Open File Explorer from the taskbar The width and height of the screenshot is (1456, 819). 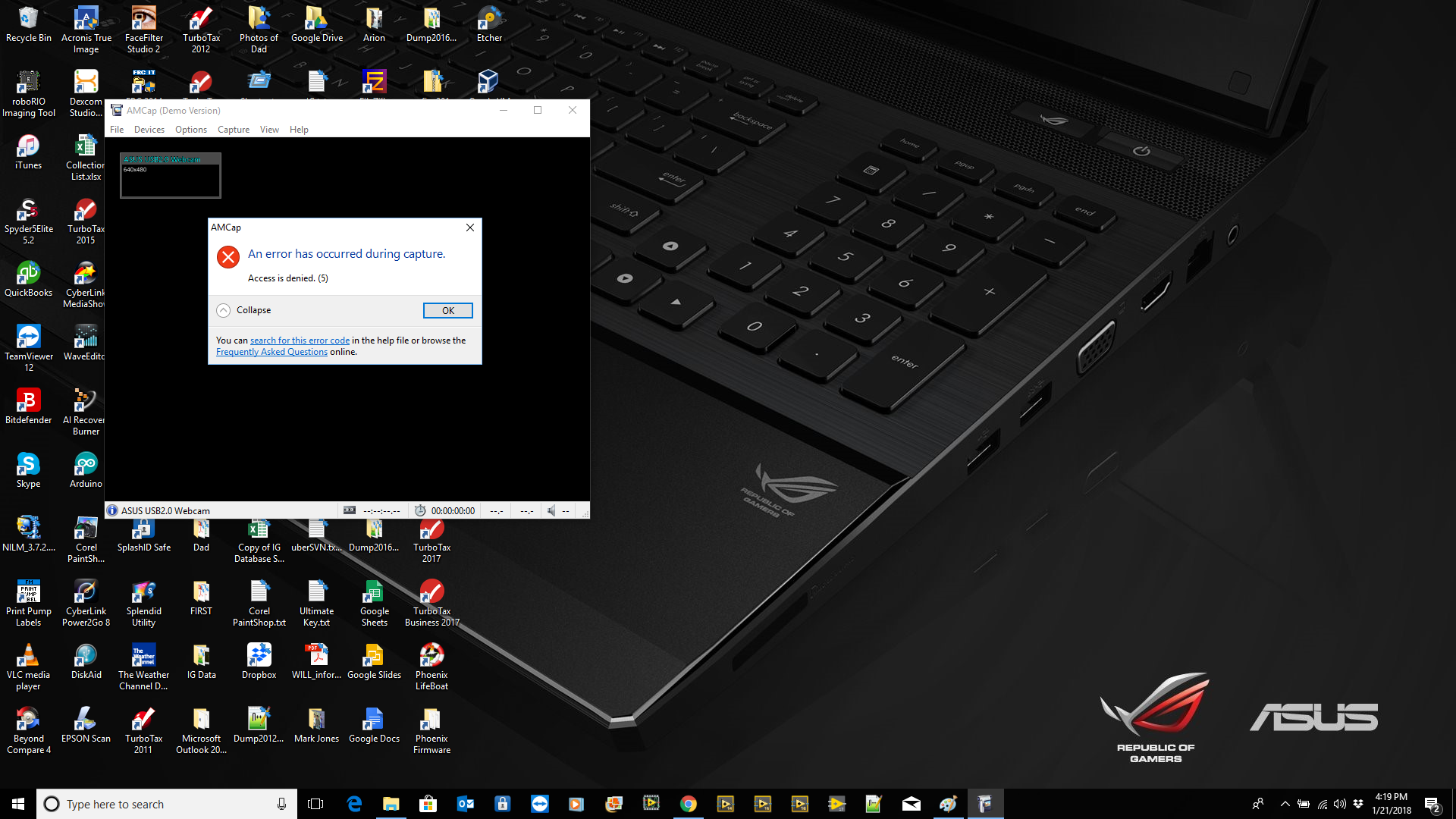coord(391,804)
